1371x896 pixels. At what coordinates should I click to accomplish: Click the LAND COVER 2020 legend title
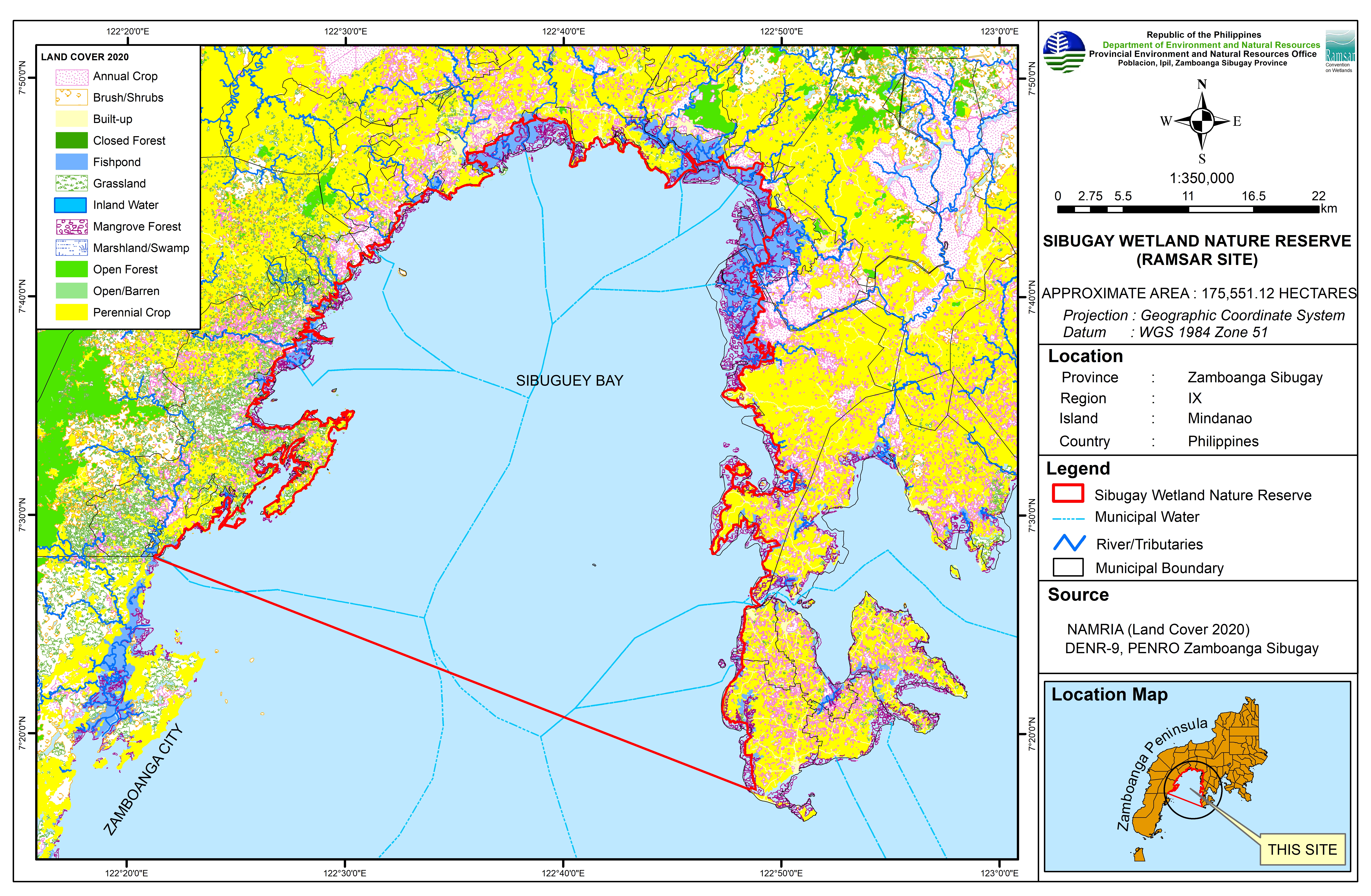pyautogui.click(x=85, y=57)
